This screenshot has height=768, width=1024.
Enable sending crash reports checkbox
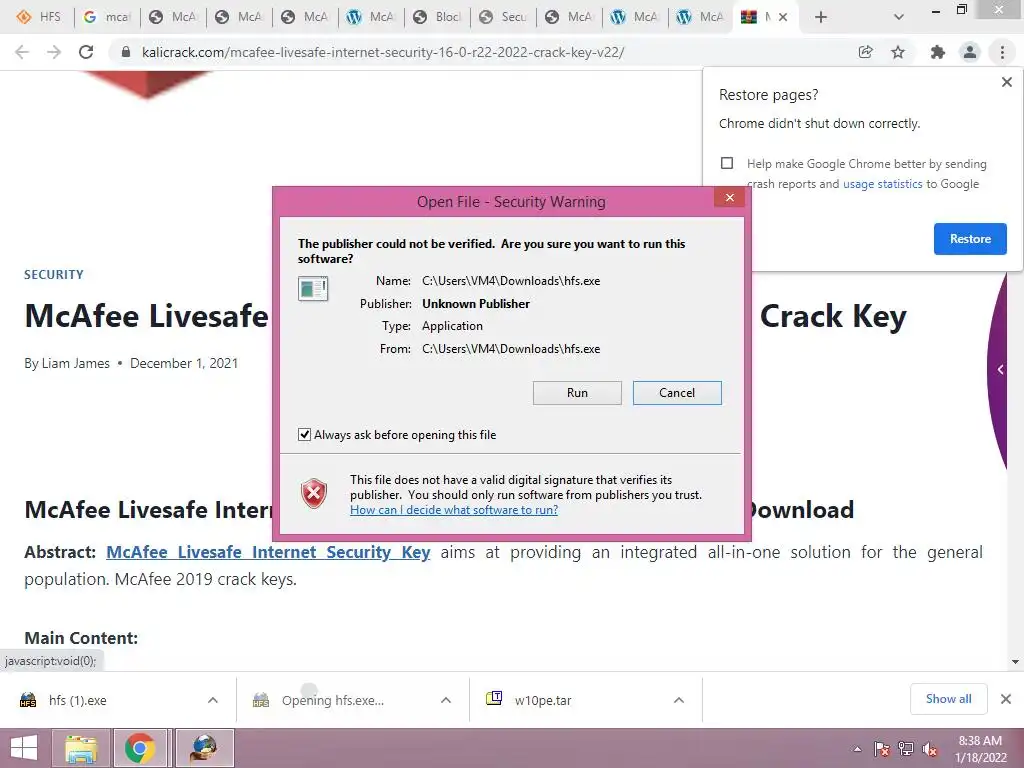pos(727,163)
